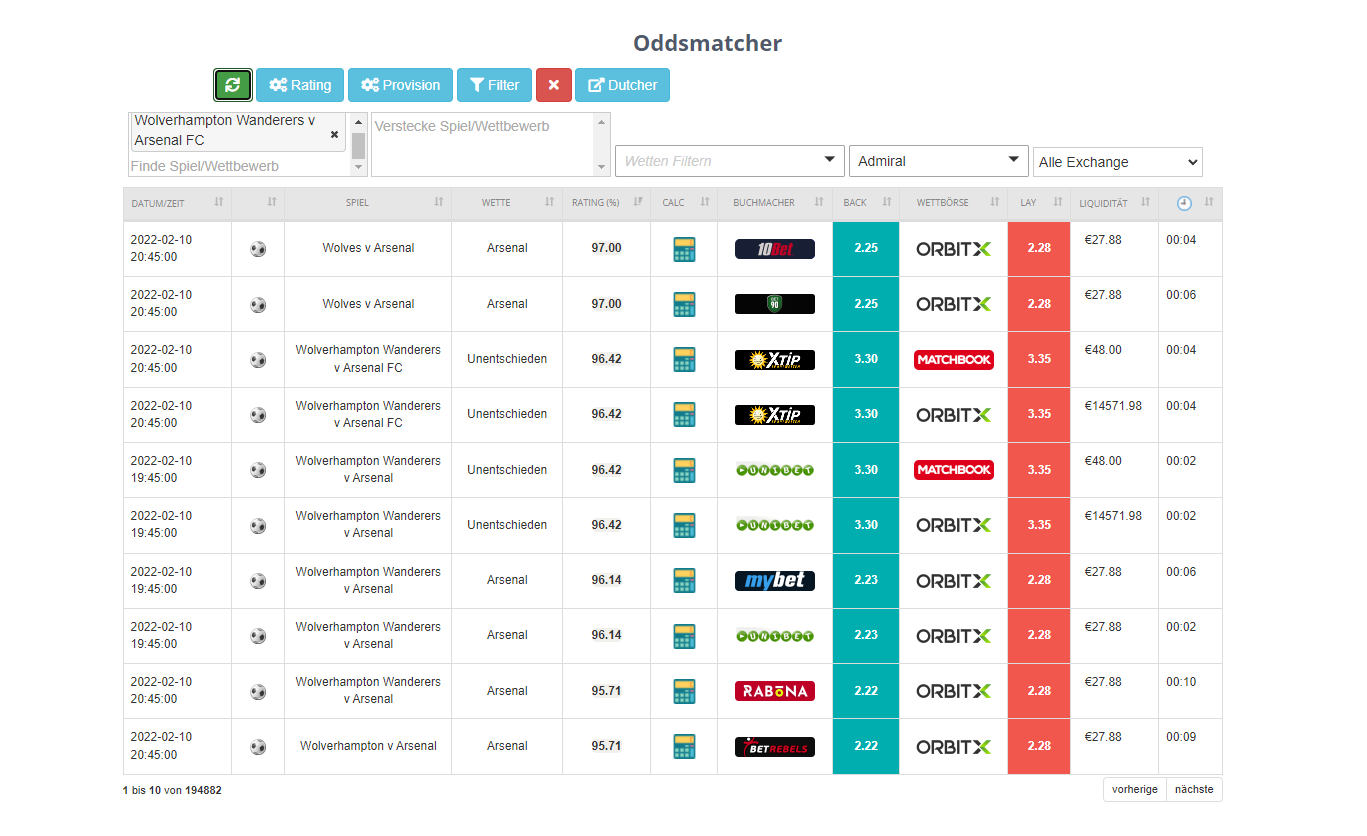Screen dimensions: 1367x836
Task: Click the green refresh icon button
Action: [233, 85]
